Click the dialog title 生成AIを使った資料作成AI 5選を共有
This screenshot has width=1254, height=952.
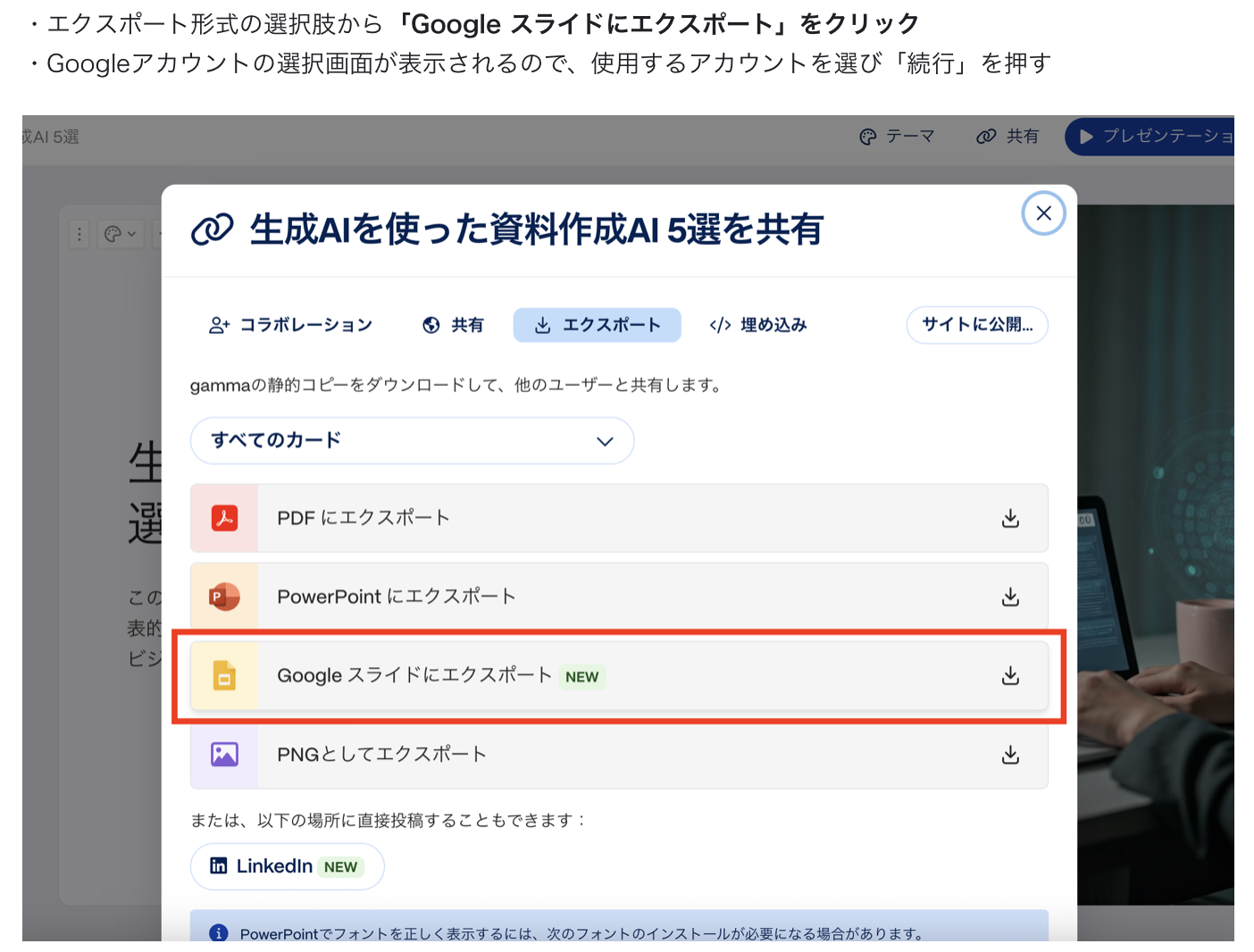[536, 230]
